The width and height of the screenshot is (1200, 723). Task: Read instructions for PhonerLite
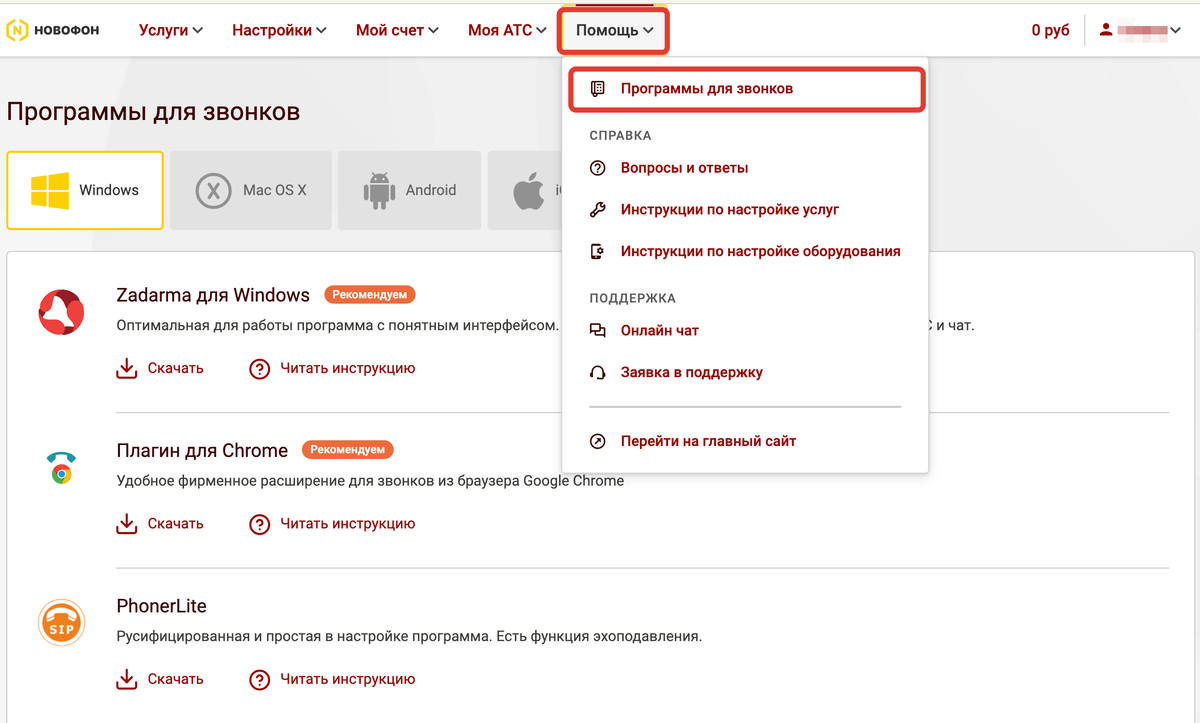click(332, 679)
